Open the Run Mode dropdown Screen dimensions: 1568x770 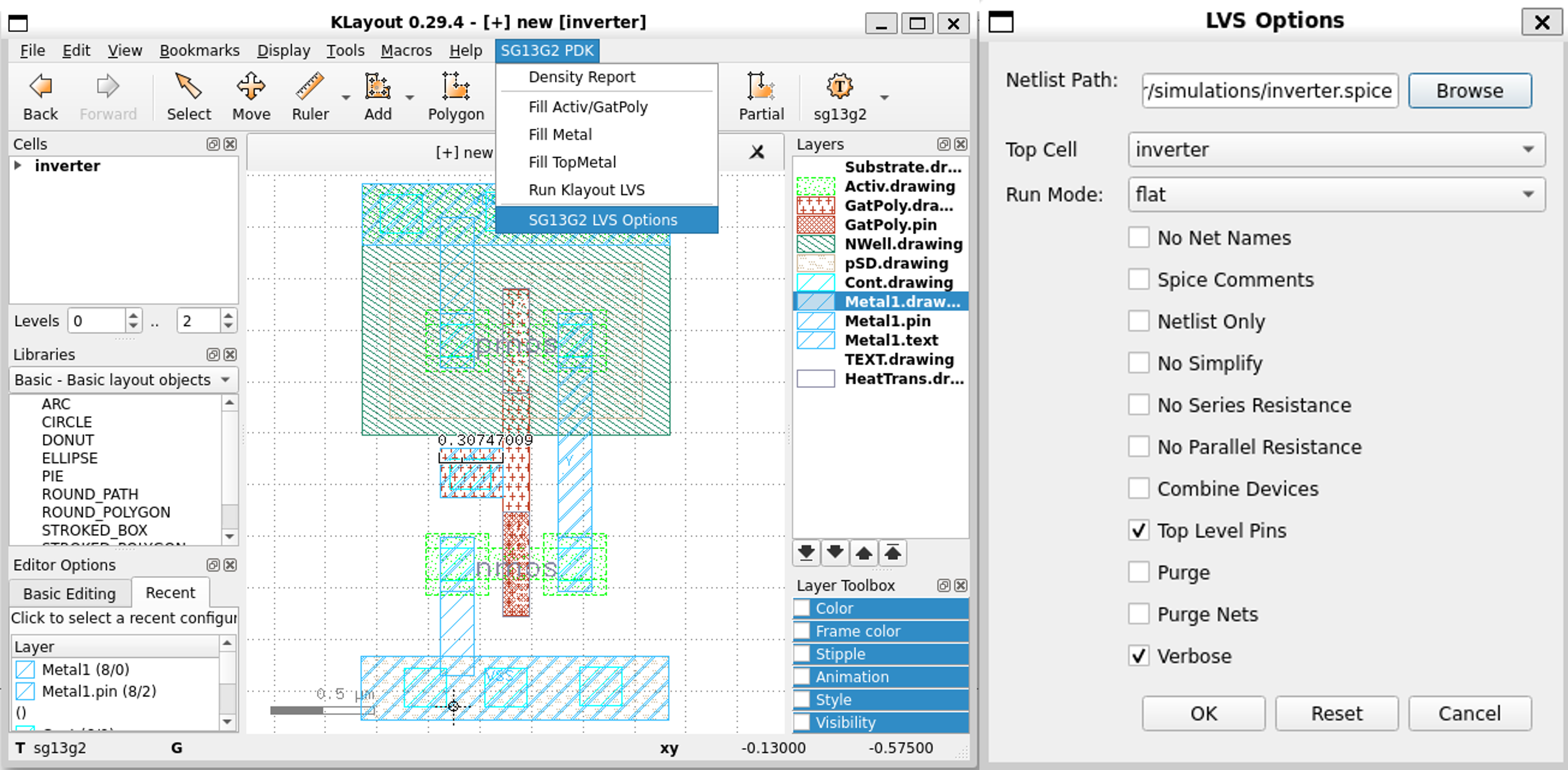[1336, 194]
